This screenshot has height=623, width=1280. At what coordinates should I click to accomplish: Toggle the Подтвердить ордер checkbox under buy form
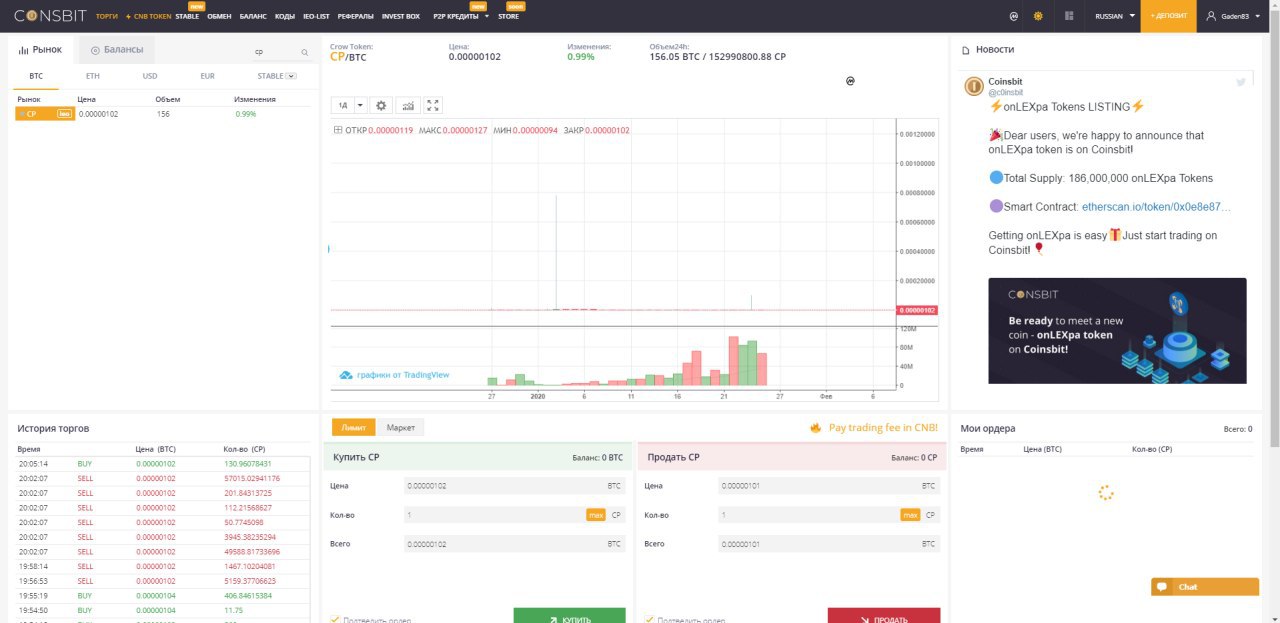point(335,620)
